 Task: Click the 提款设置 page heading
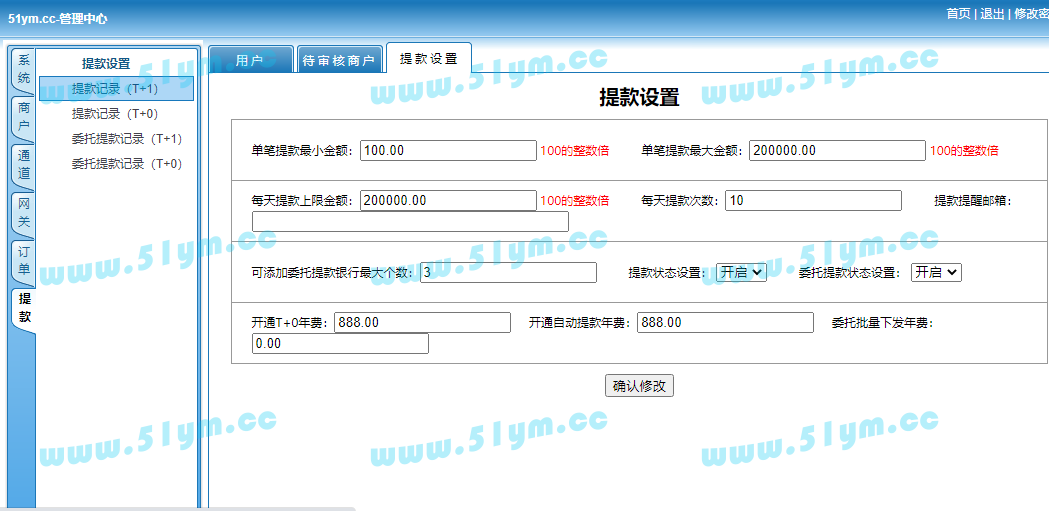[639, 97]
